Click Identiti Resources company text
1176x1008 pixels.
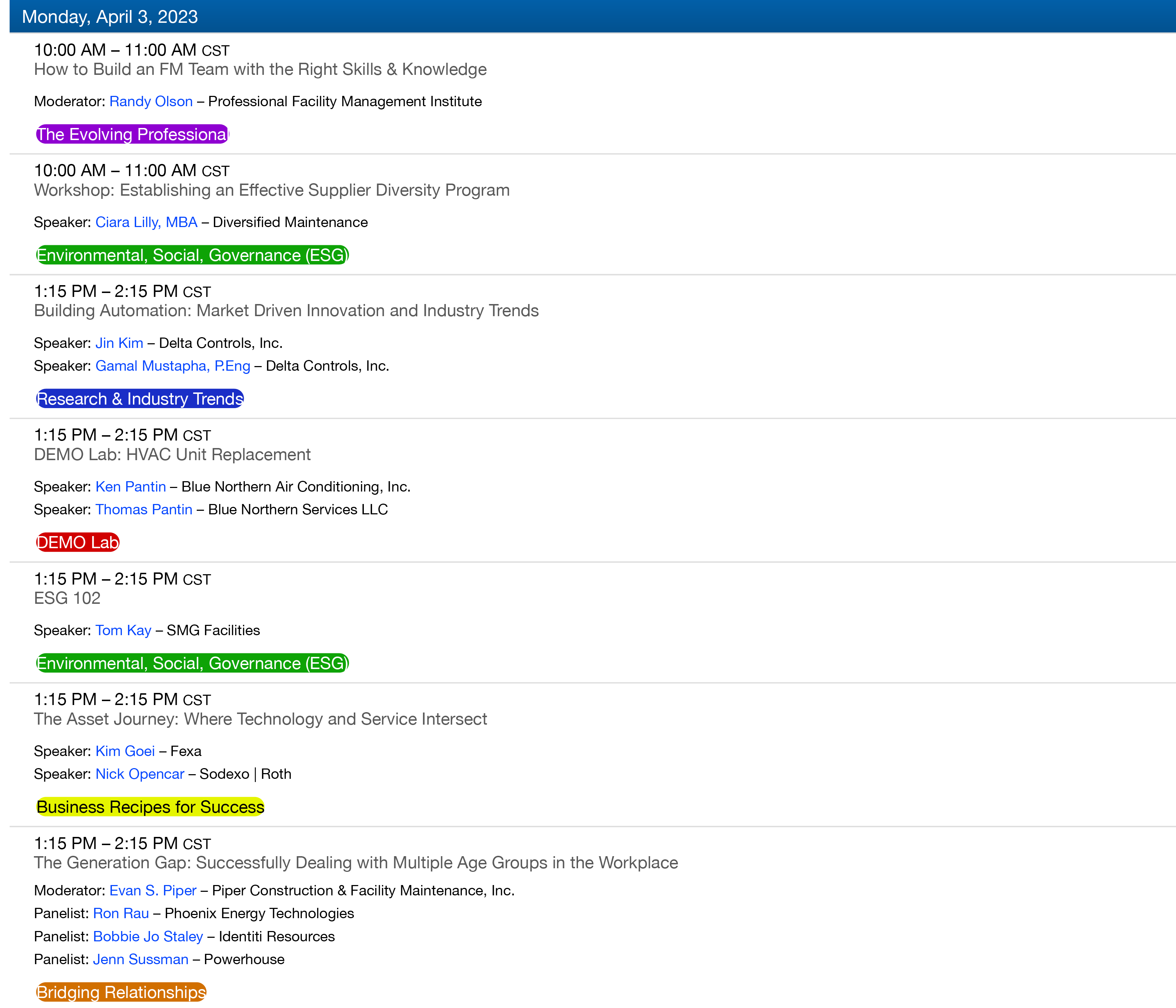[277, 936]
